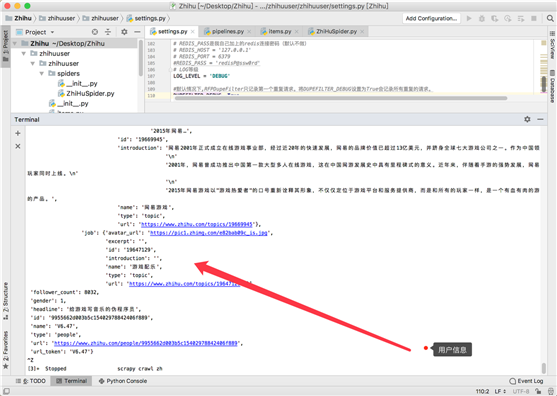The image size is (557, 396).
Task: Hide the Project panel with minus icon
Action: click(x=137, y=32)
